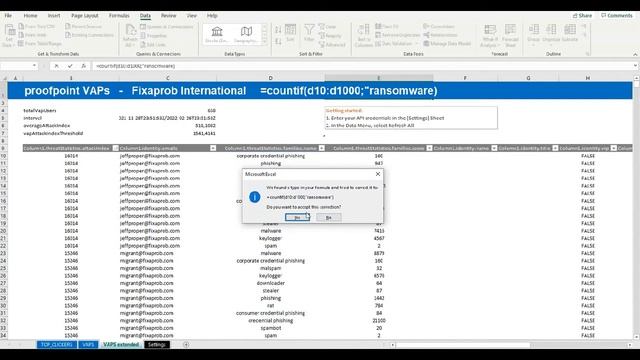Viewport: 640px width, 360px height.
Task: Switch to the VAPS sheet tab
Action: (x=88, y=344)
